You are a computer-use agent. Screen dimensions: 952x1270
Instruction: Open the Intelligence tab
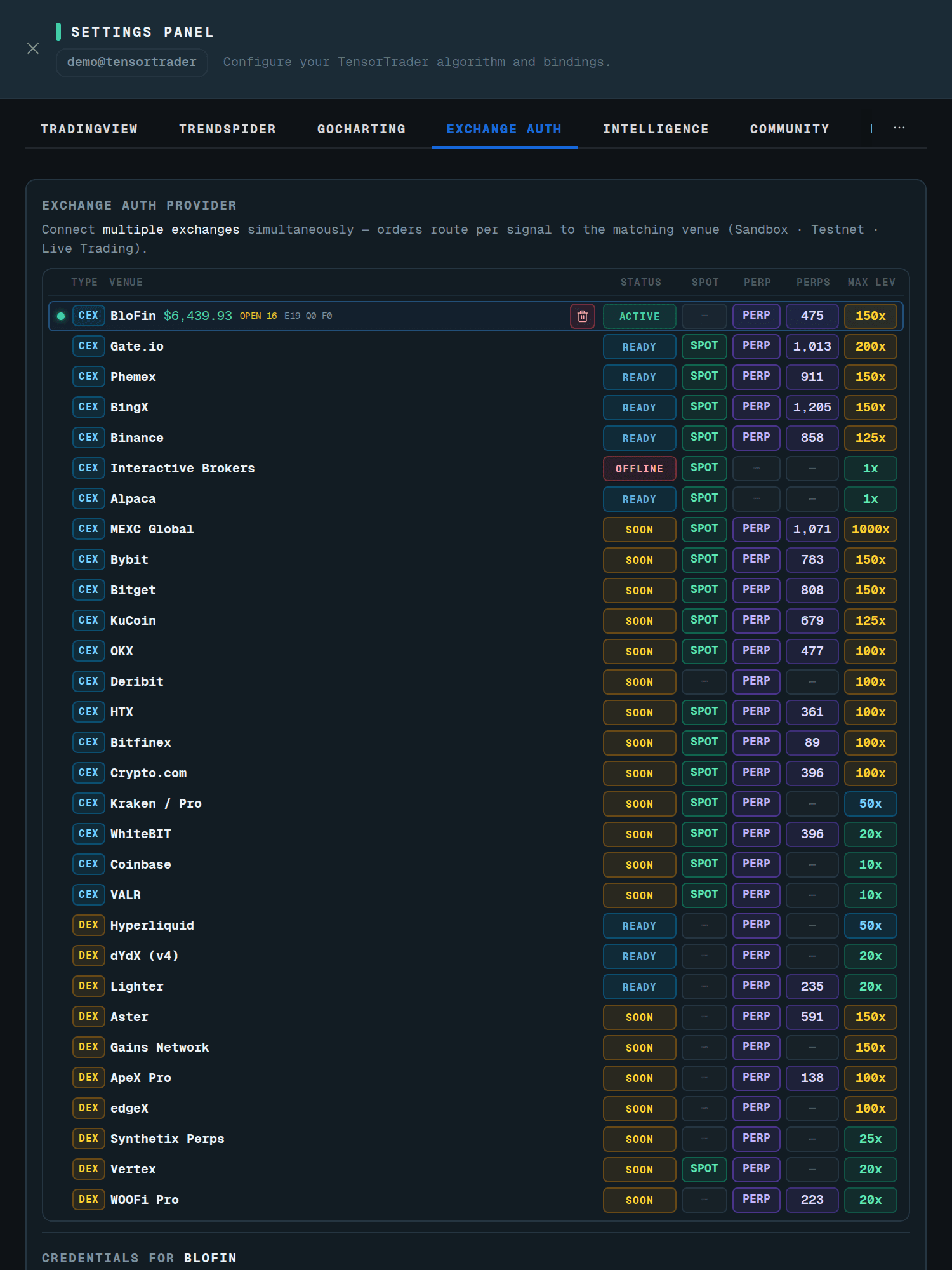coord(656,129)
